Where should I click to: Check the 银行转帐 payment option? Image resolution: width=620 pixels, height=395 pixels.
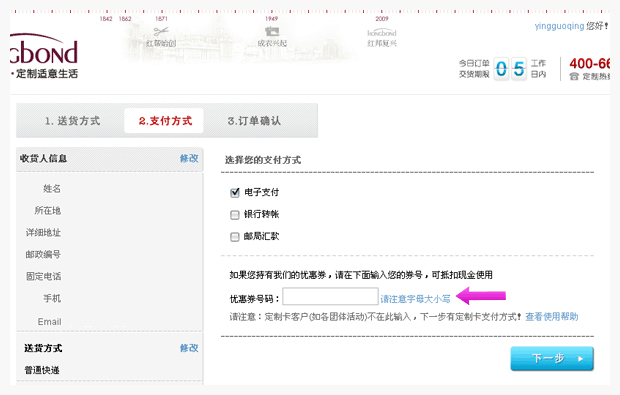click(235, 215)
